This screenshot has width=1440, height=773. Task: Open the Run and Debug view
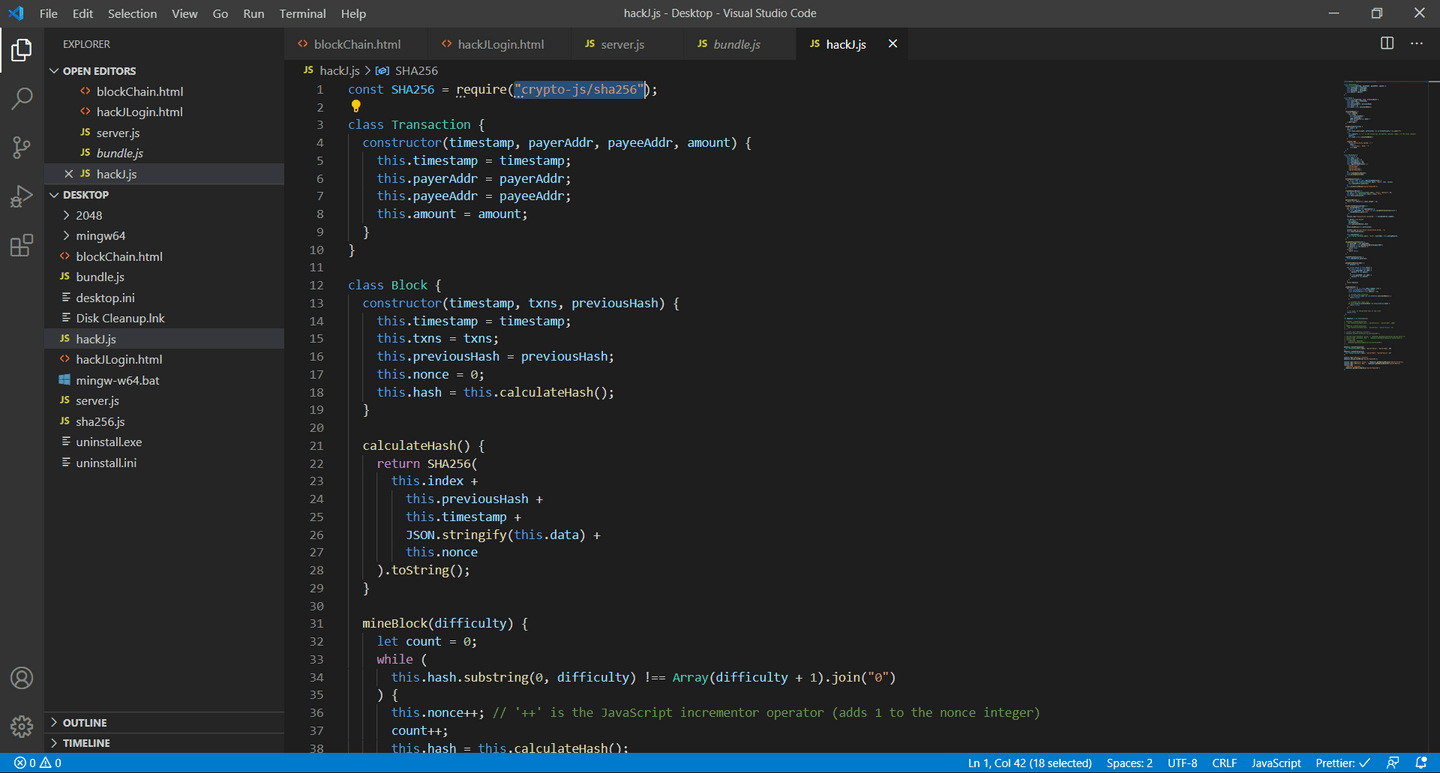coord(22,196)
